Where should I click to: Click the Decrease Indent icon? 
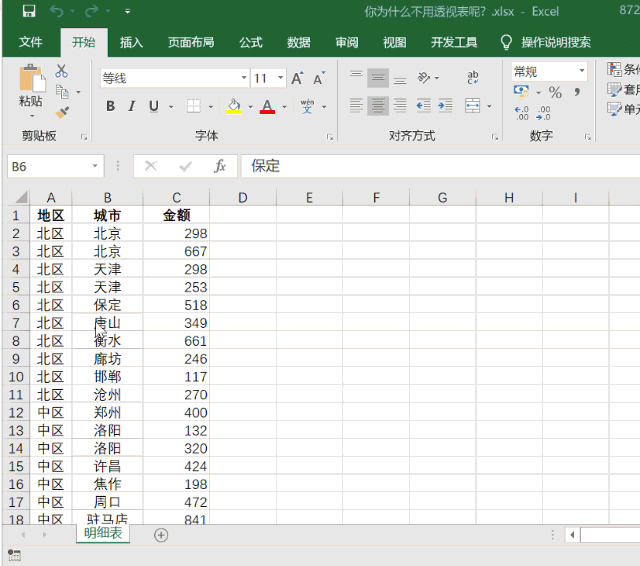(x=424, y=106)
